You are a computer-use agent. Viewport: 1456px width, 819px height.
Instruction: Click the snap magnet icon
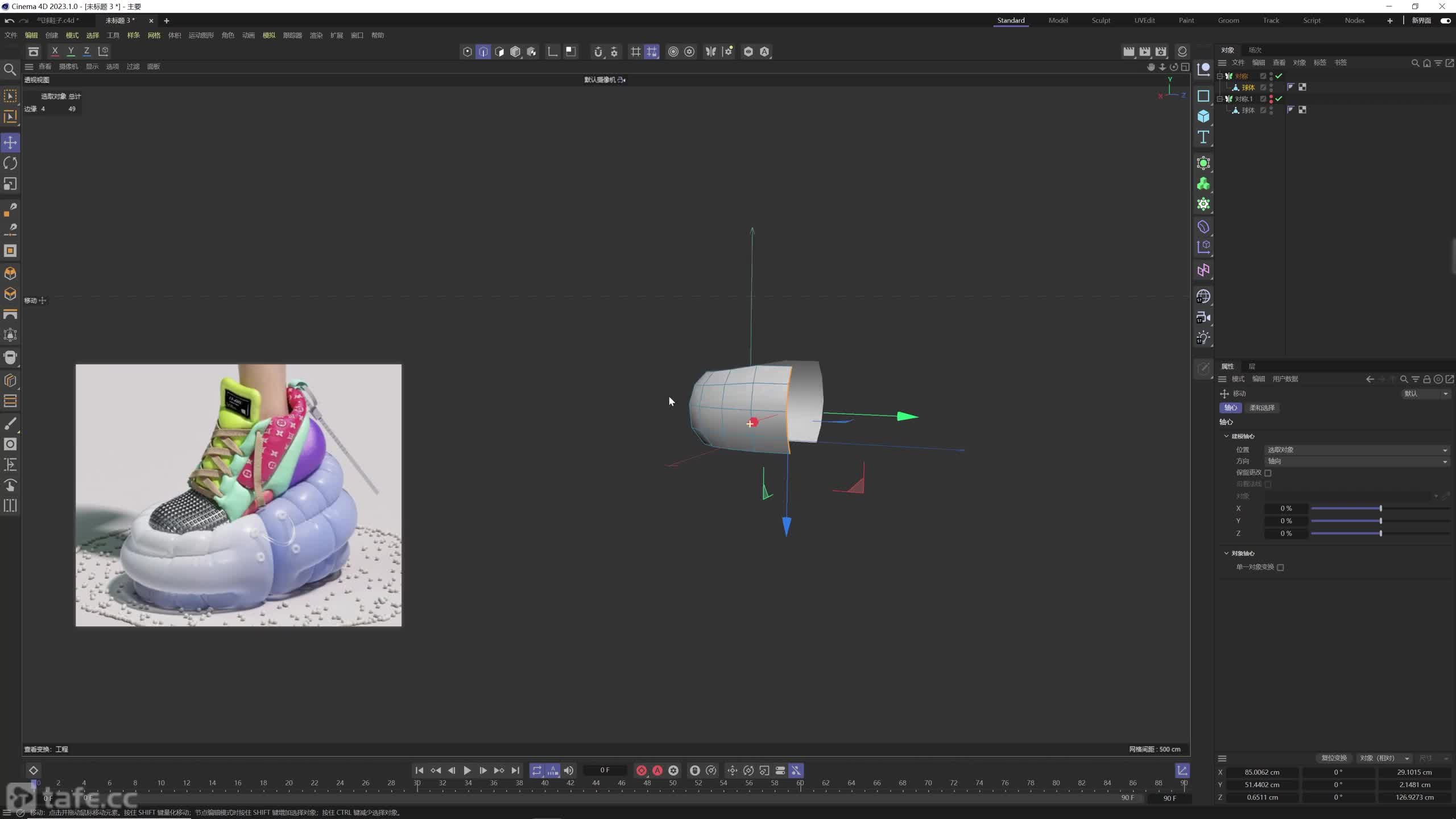598,52
